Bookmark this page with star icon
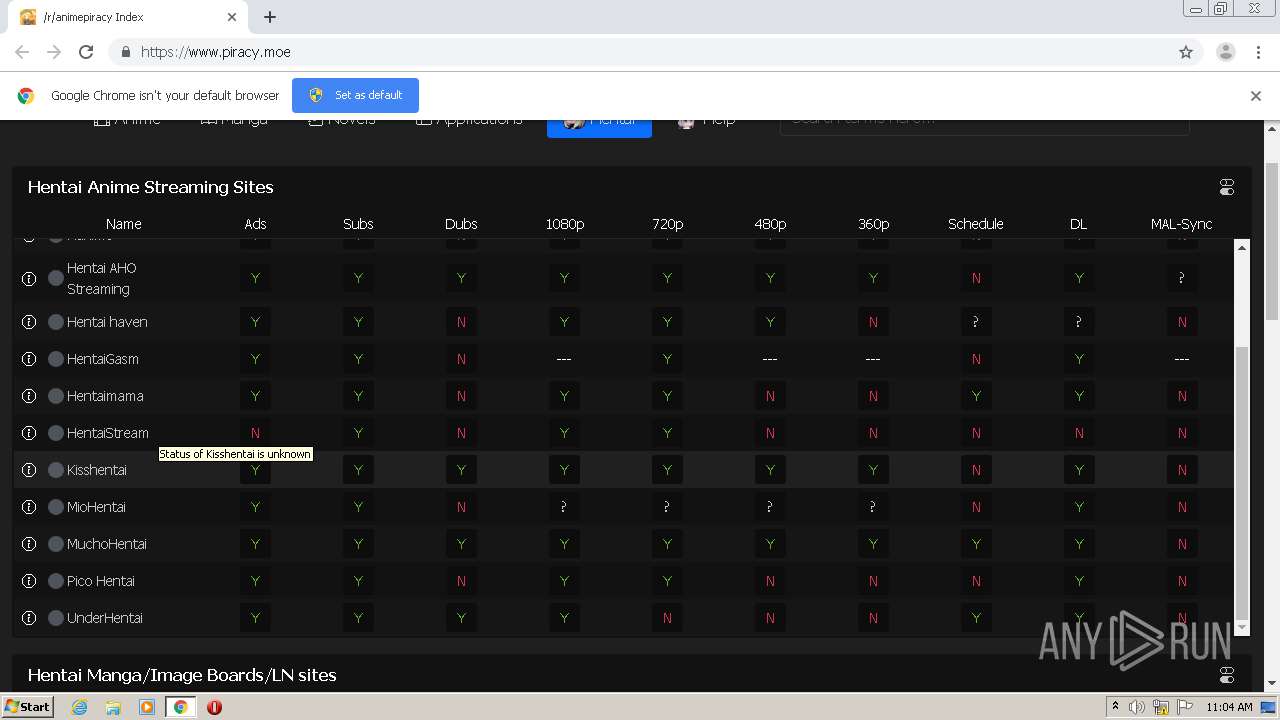The image size is (1280, 720). 1186,52
